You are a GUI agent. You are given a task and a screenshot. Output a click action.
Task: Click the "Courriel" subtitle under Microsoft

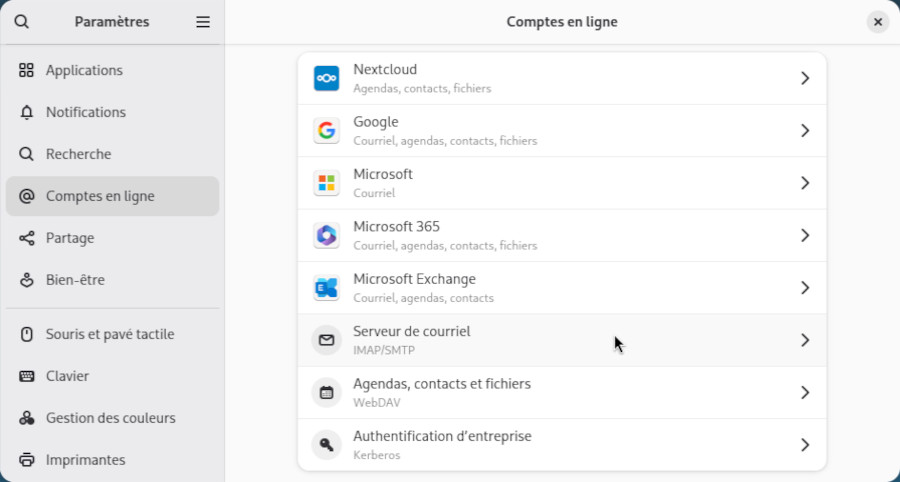point(374,193)
